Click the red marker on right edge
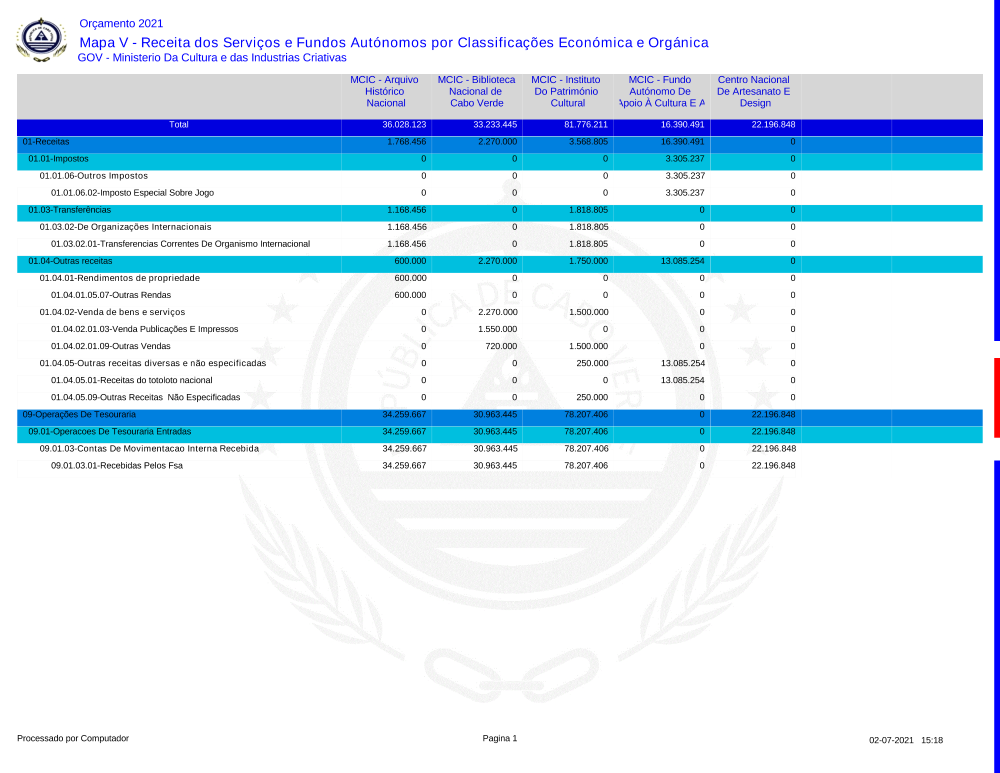Viewport: 1000px width, 773px height. tap(996, 383)
